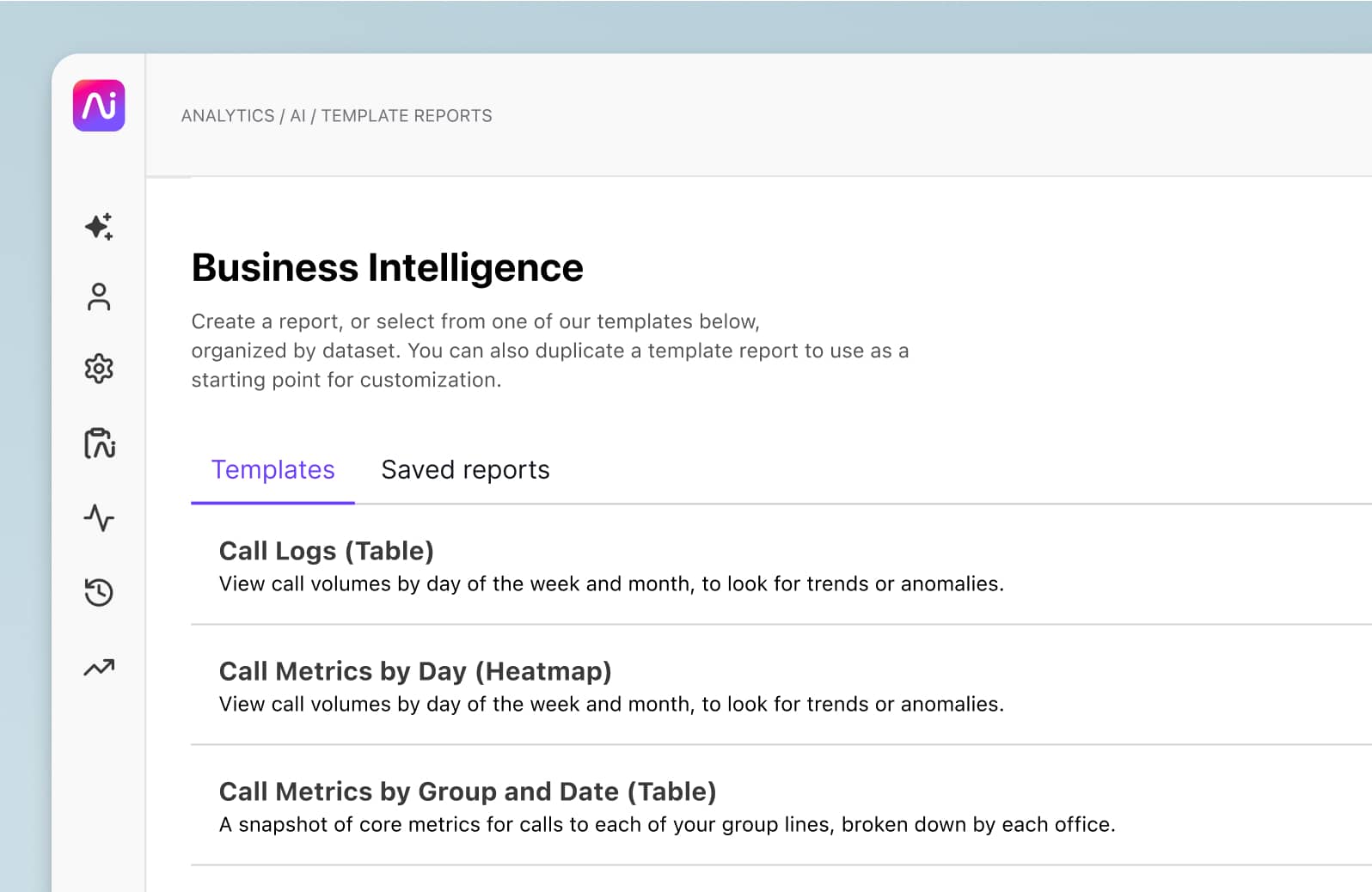The width and height of the screenshot is (1372, 892).
Task: Open Call Metrics by Day (Heatmap) template
Action: [x=415, y=671]
